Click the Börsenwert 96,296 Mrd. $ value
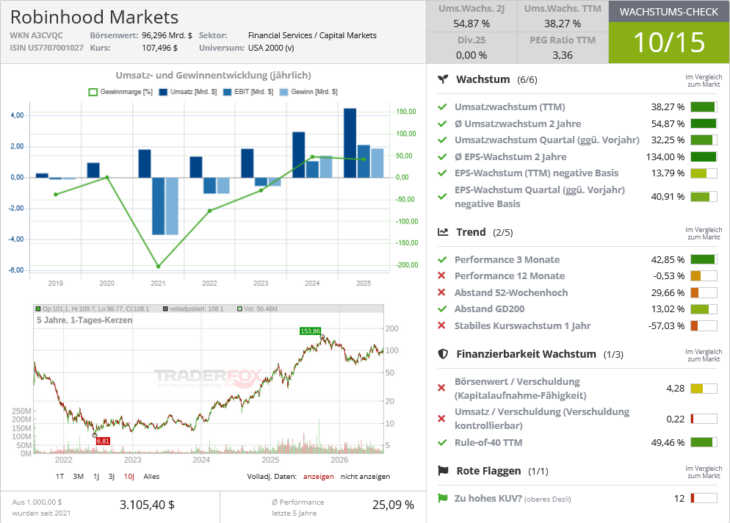The height and width of the screenshot is (523, 730). pos(167,35)
